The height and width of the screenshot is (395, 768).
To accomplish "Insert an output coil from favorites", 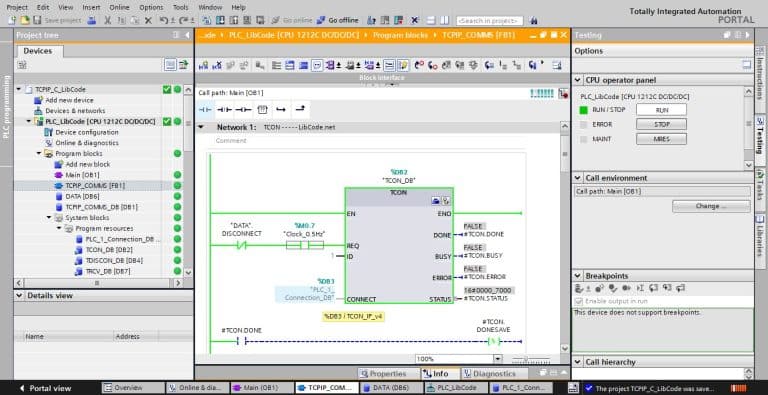I will point(243,110).
